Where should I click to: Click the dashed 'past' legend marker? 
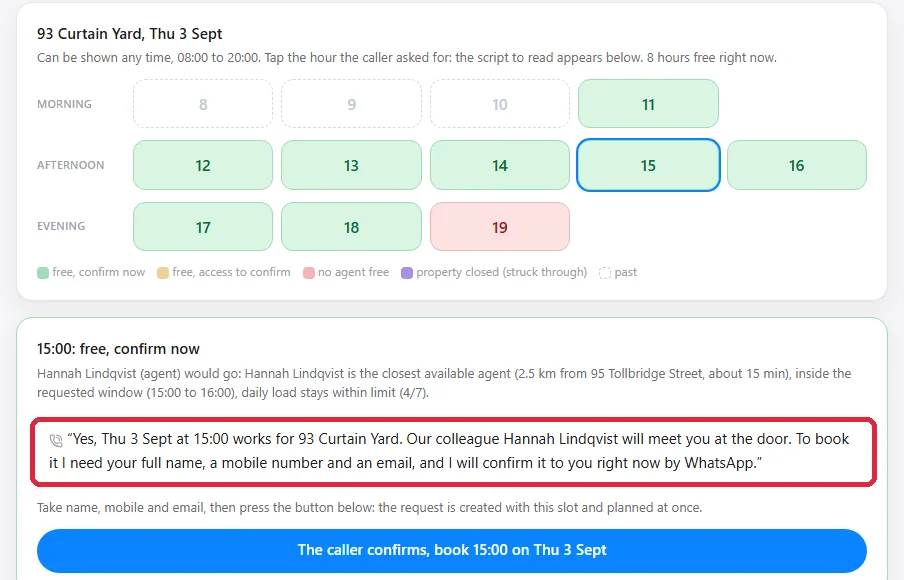click(x=605, y=273)
